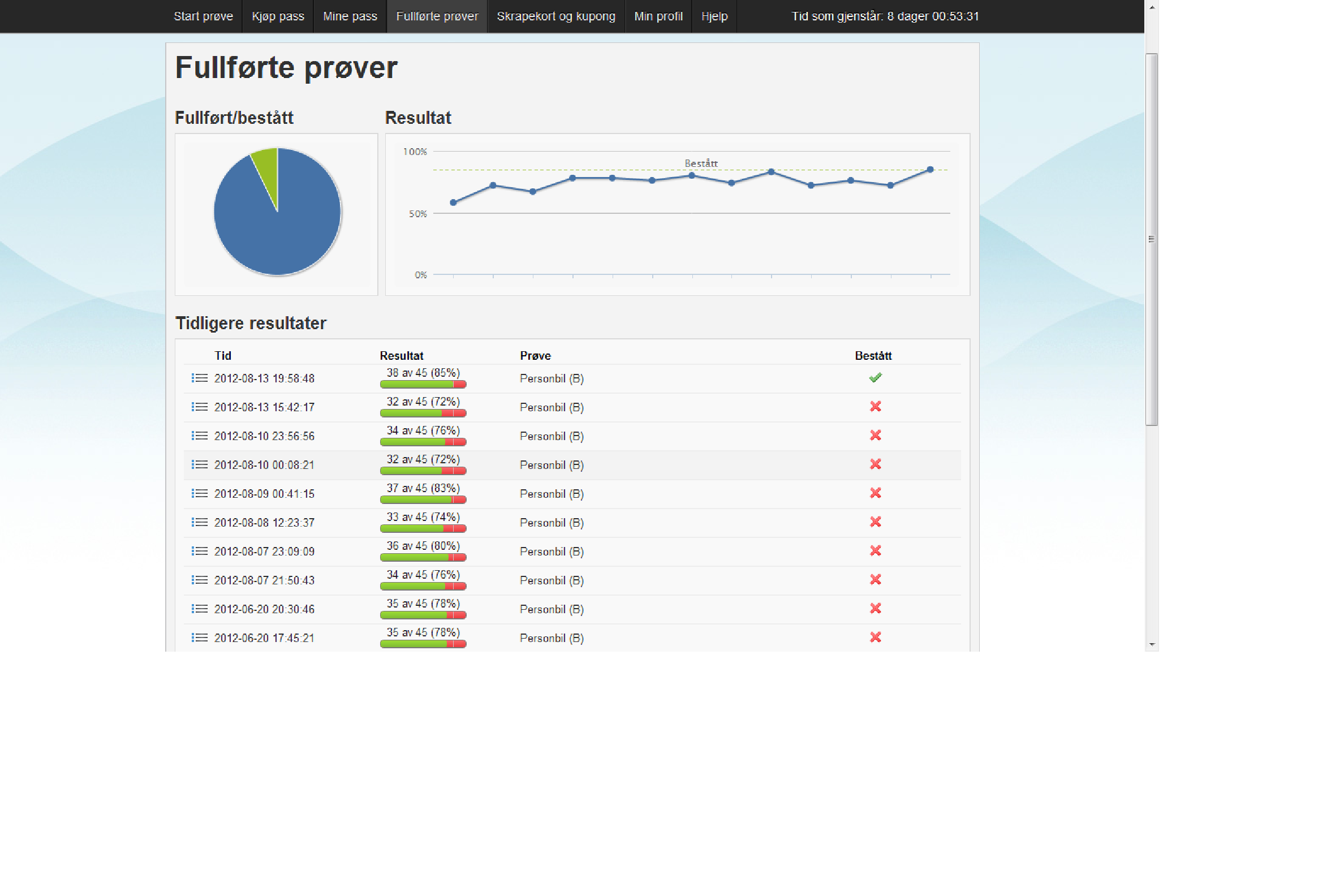Screen dimensions: 1344x896
Task: Click the Prøve column header
Action: (536, 355)
